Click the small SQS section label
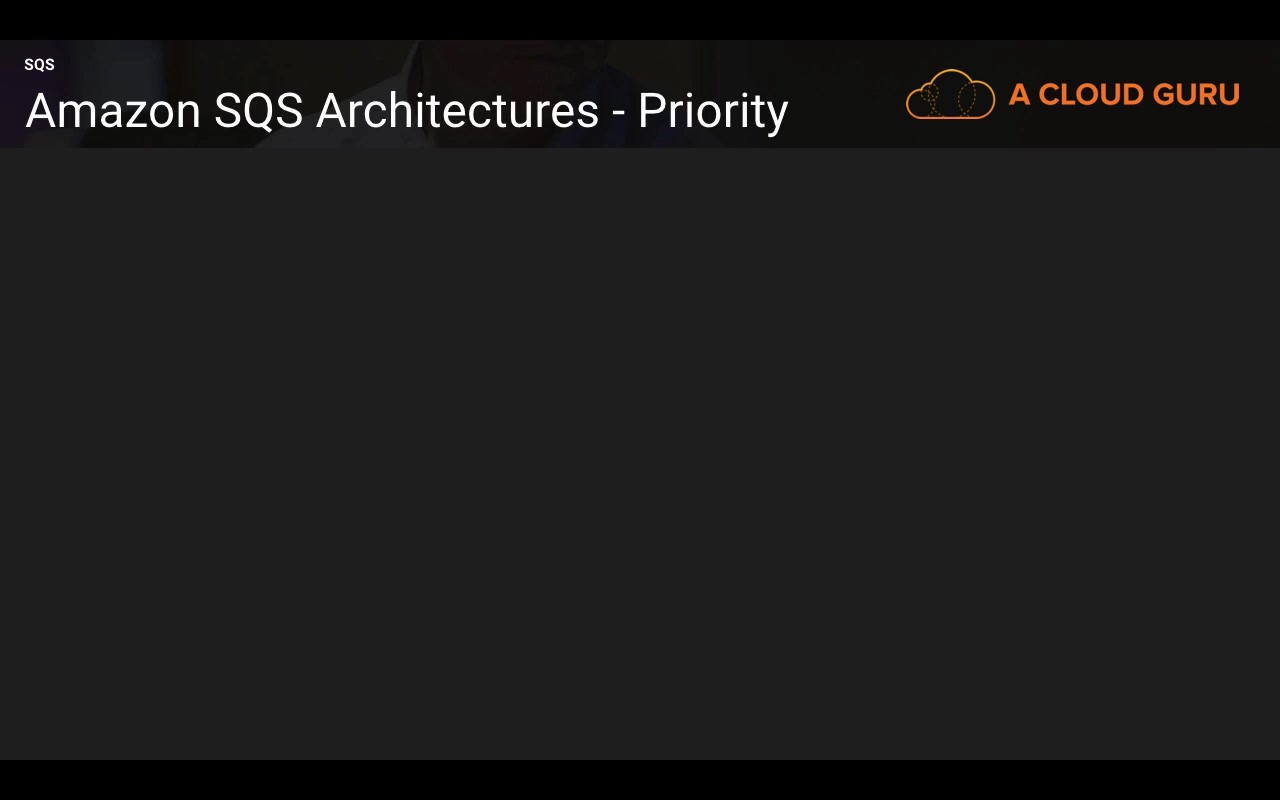 pos(39,65)
